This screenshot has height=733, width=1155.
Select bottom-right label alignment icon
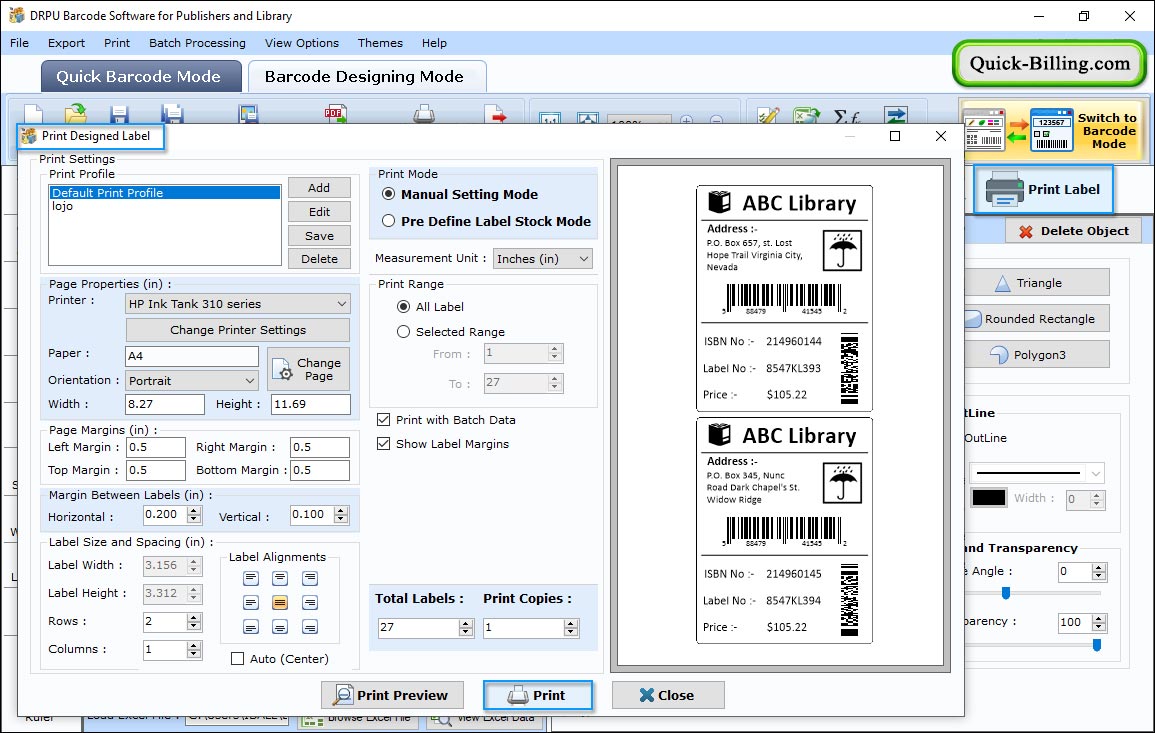pos(310,627)
